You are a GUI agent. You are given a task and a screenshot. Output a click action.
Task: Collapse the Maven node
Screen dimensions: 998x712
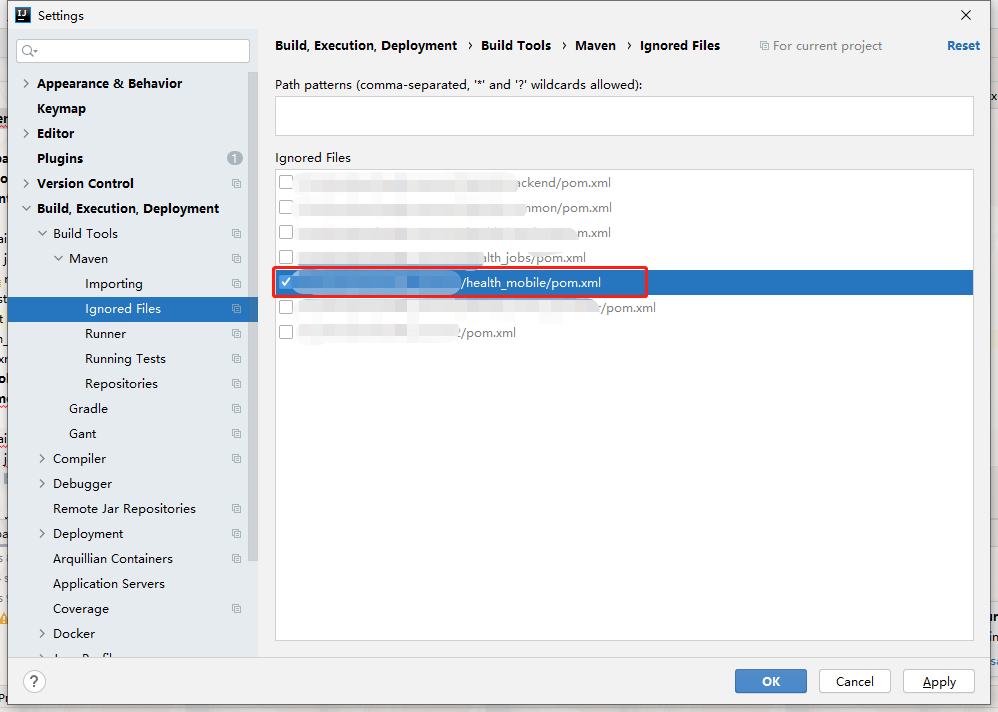(58, 259)
